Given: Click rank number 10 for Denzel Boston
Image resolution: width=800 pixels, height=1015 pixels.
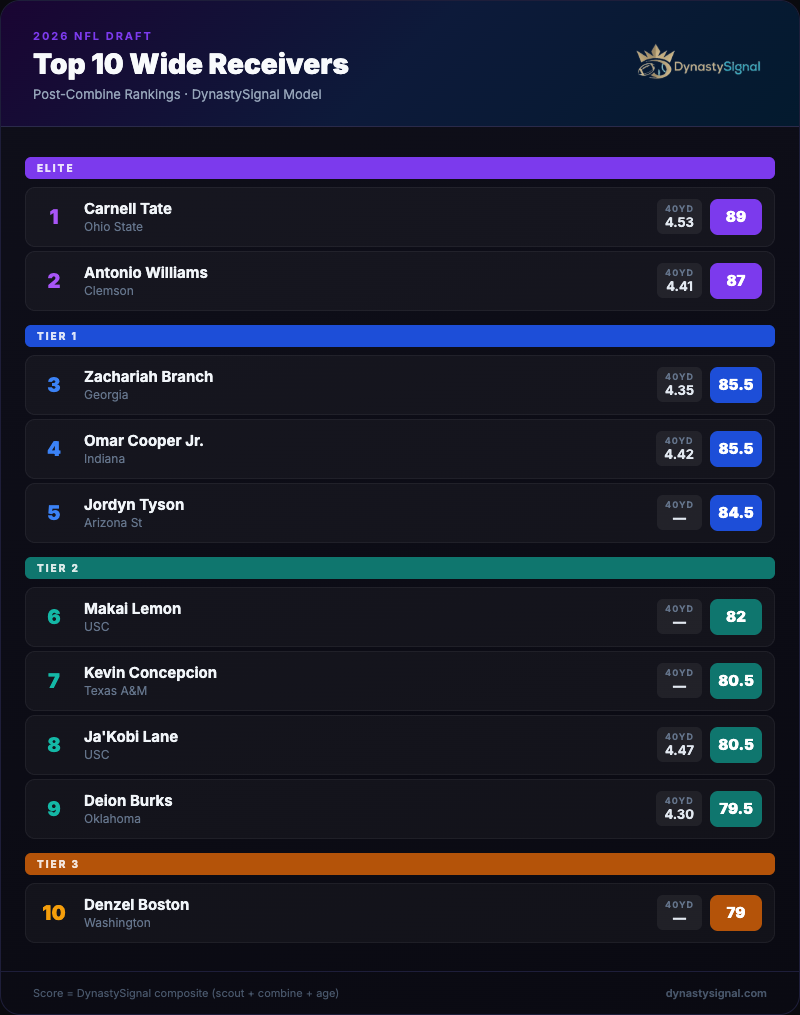Looking at the screenshot, I should click(x=54, y=913).
